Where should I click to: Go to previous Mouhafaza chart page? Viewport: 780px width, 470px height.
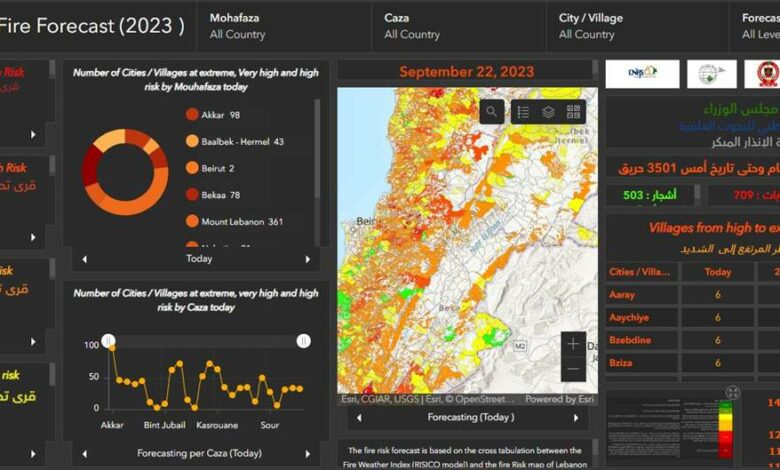[x=85, y=259]
